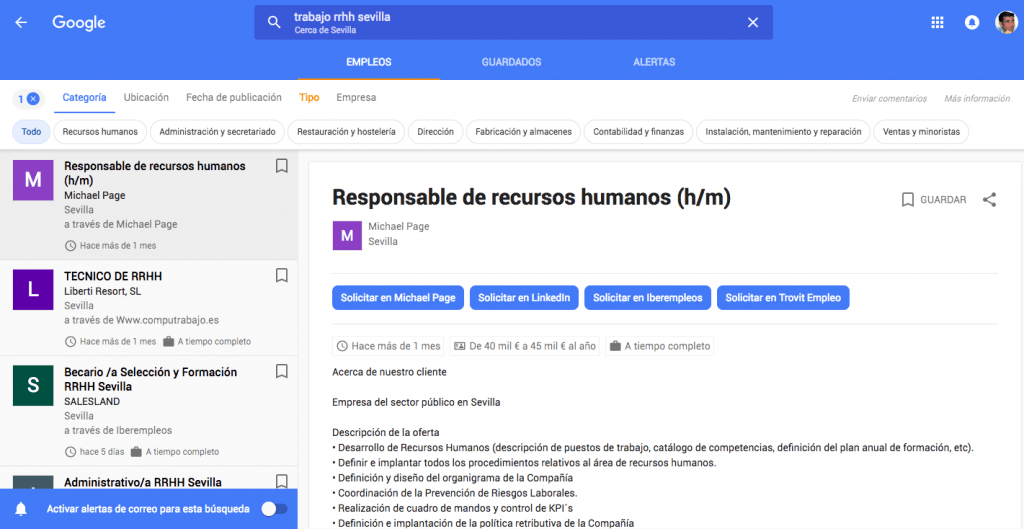Click the Michael Page purple M logo in list

click(33, 180)
